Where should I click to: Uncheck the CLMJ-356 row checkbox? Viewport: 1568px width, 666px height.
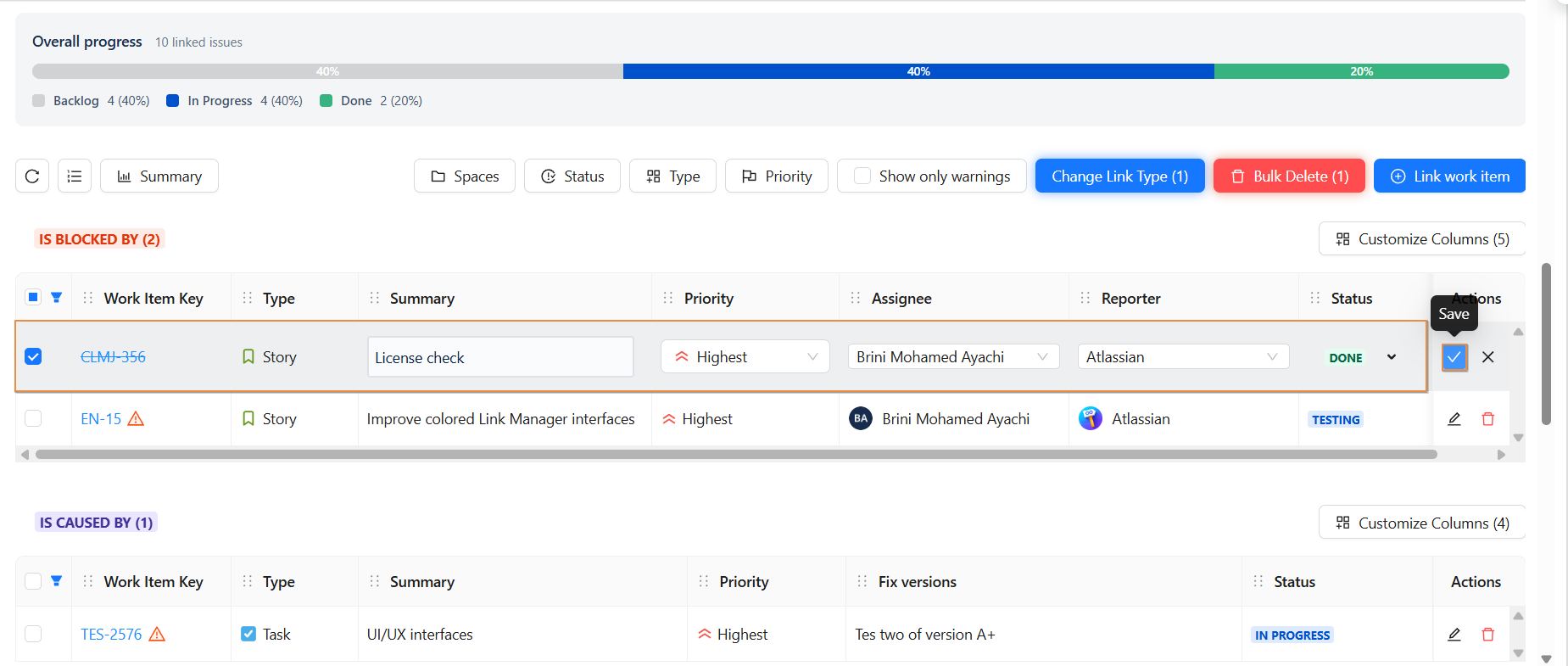pyautogui.click(x=33, y=356)
